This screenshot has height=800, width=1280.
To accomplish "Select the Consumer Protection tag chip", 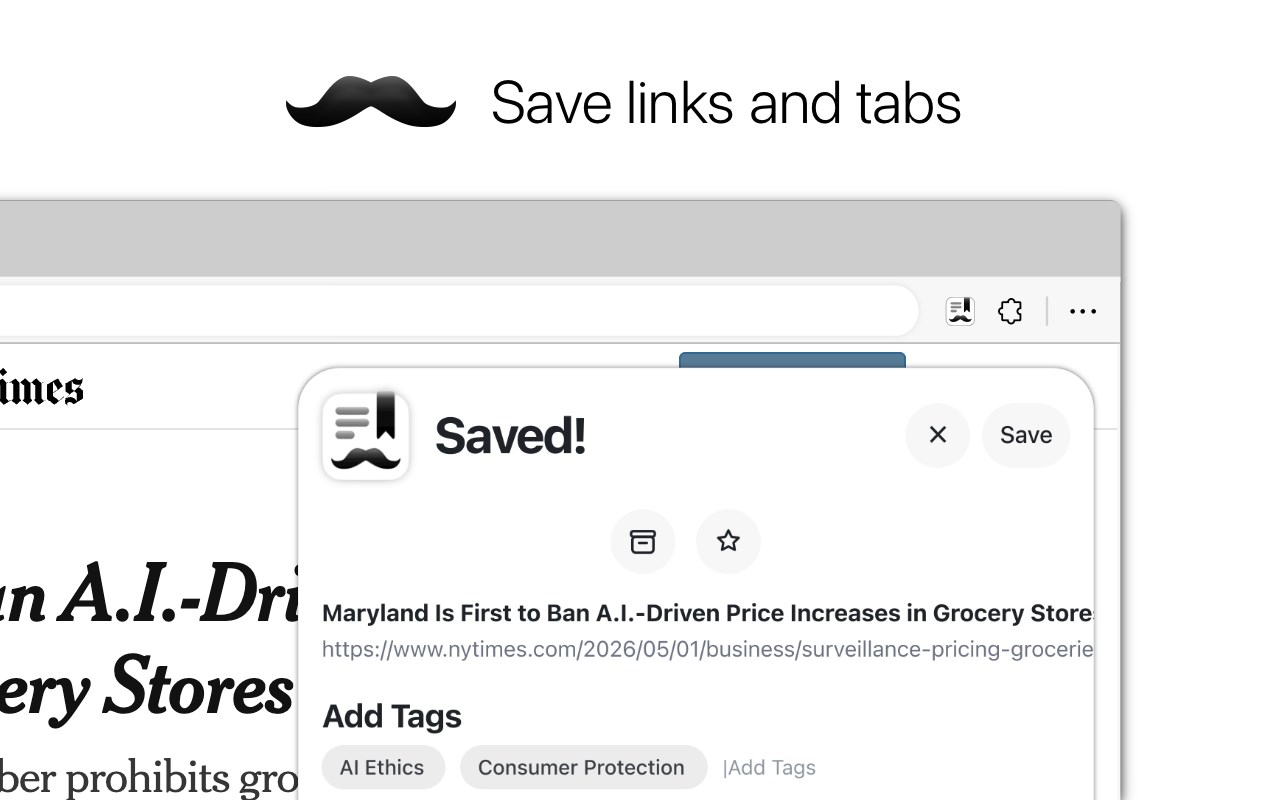I will click(x=582, y=767).
